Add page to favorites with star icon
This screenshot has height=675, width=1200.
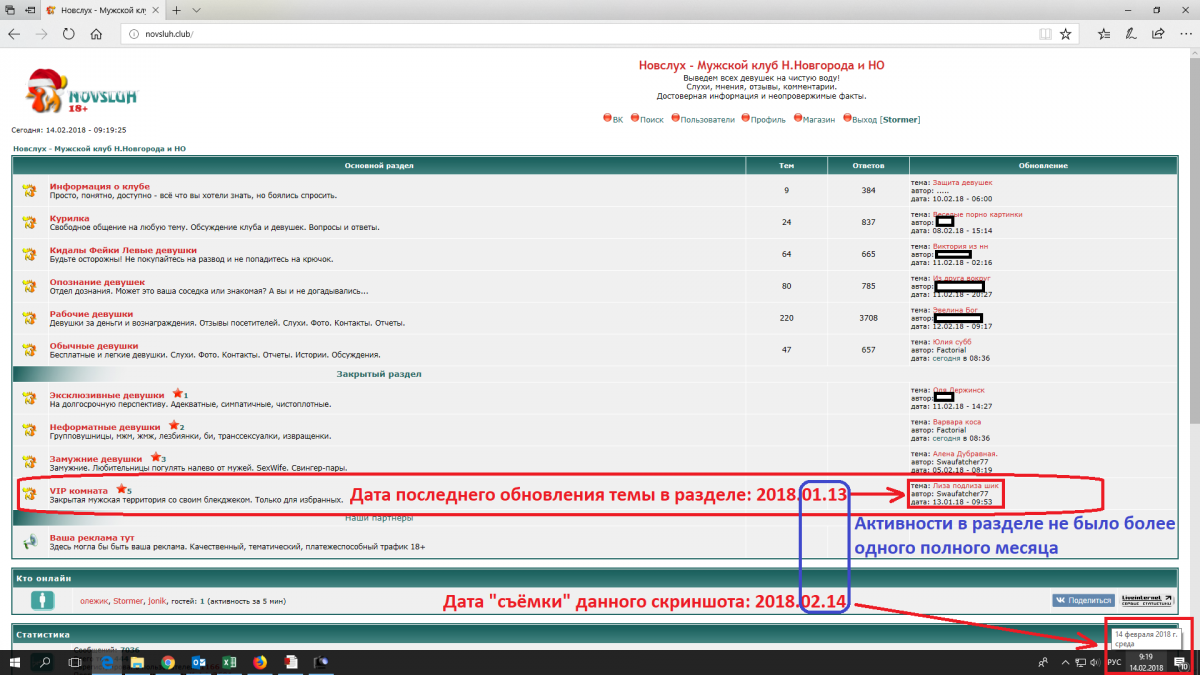point(1066,33)
